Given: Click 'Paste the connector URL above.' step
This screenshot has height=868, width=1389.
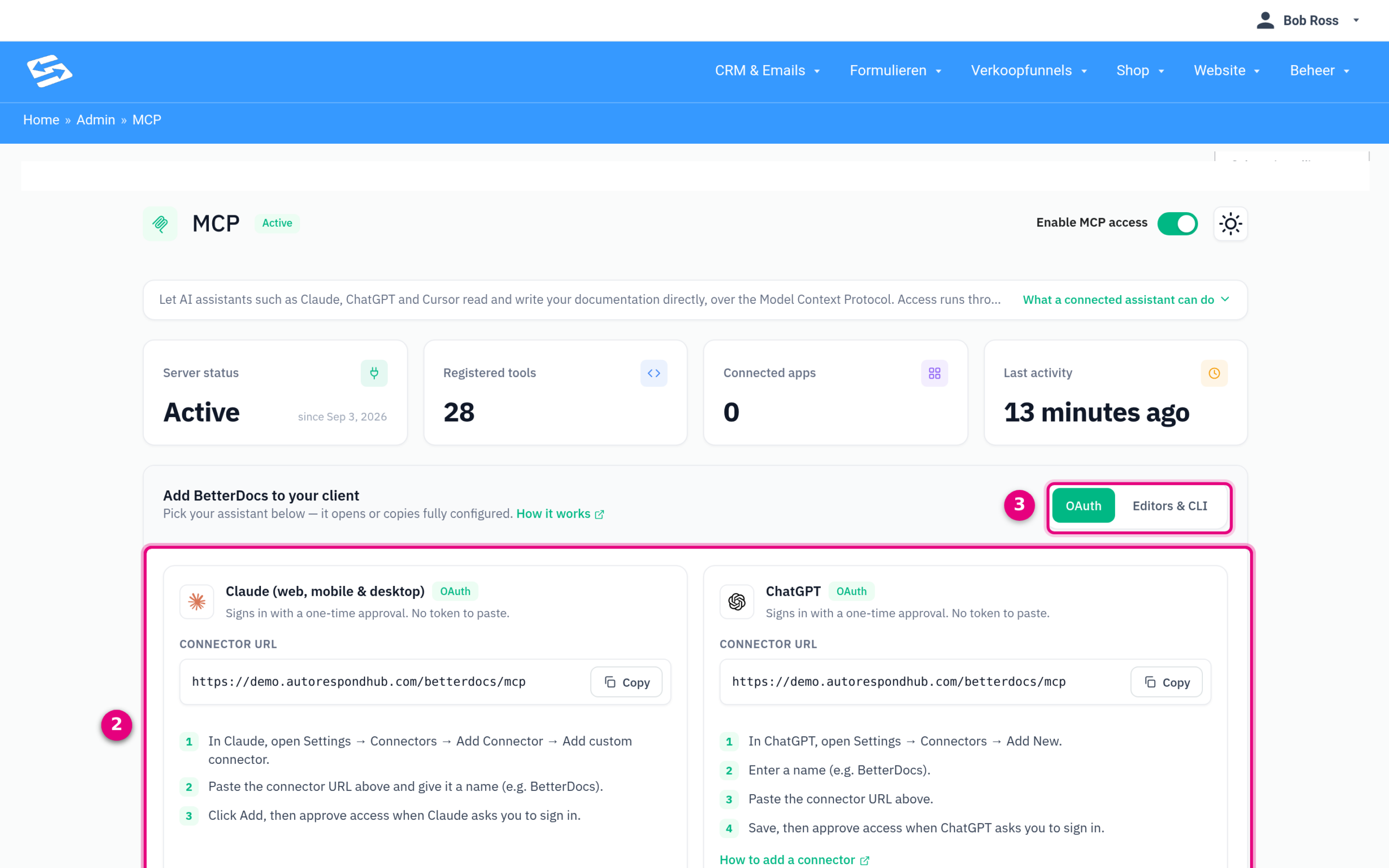Looking at the screenshot, I should [841, 799].
